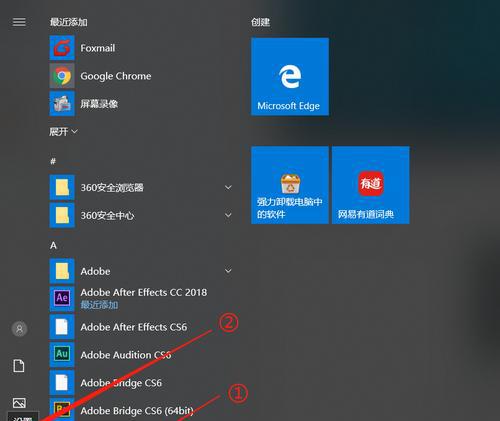Select the Adobe folder label
The image size is (500, 421).
tap(95, 271)
